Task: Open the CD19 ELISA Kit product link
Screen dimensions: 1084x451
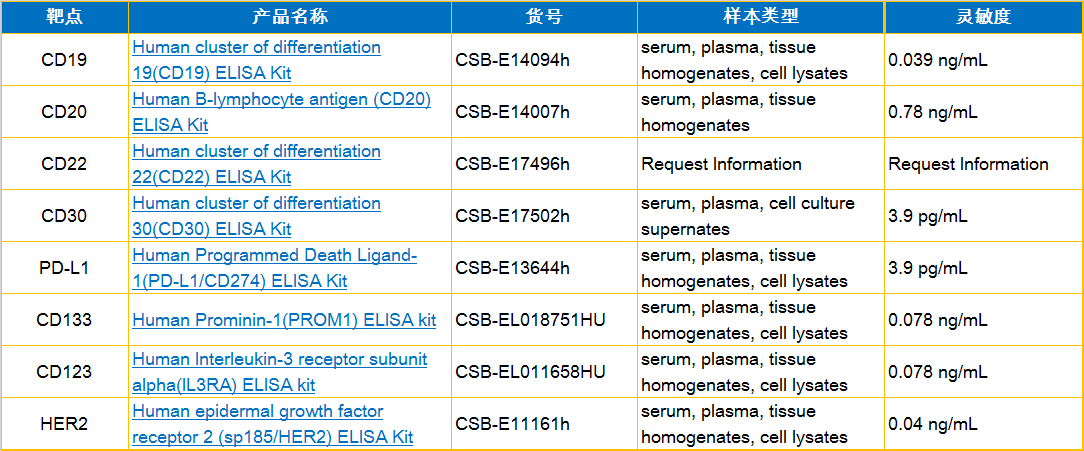Action: pos(256,60)
